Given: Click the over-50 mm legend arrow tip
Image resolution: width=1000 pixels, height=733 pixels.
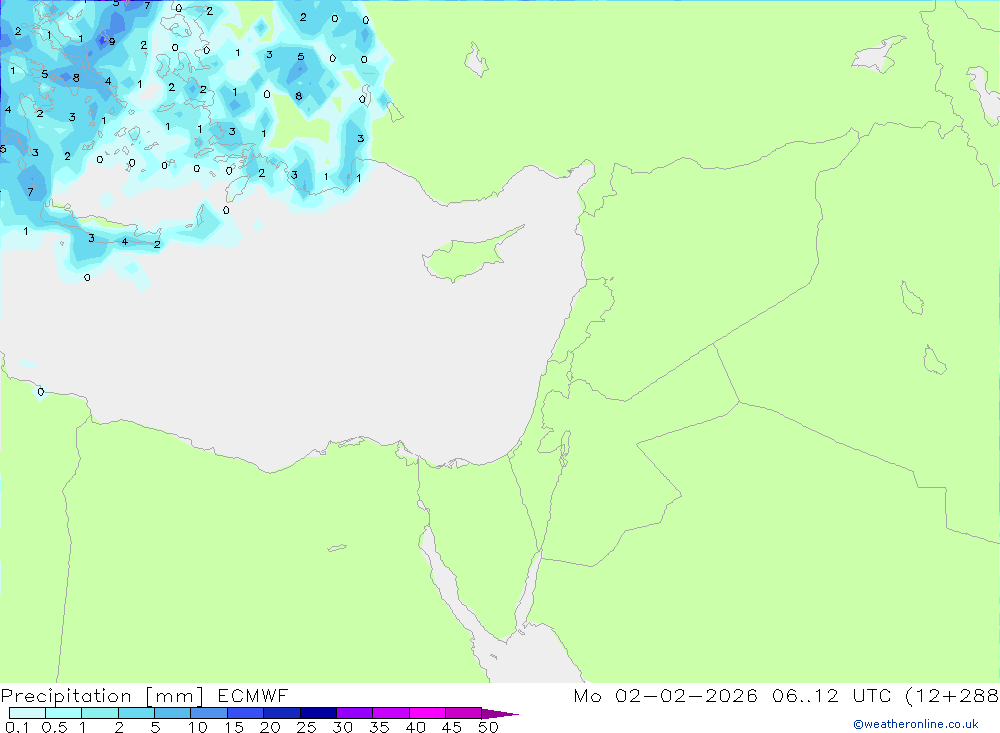Looking at the screenshot, I should tap(500, 713).
